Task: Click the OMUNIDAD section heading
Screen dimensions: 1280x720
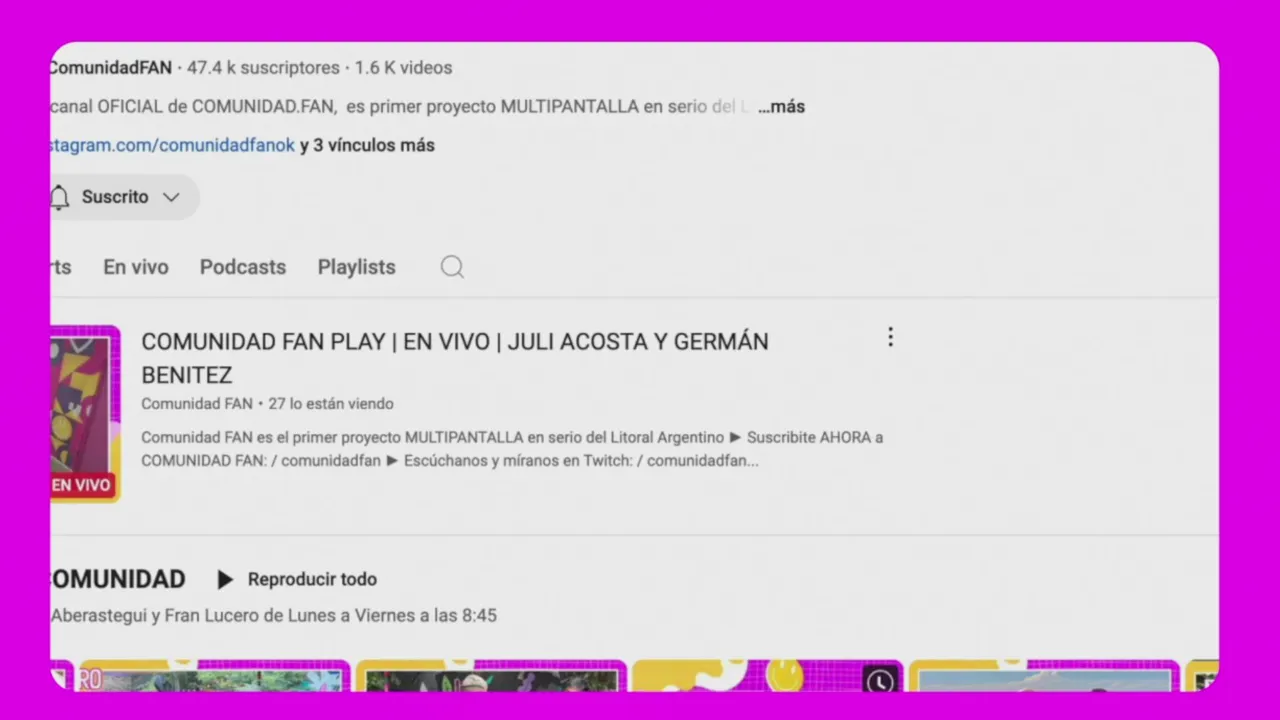Action: click(x=118, y=580)
